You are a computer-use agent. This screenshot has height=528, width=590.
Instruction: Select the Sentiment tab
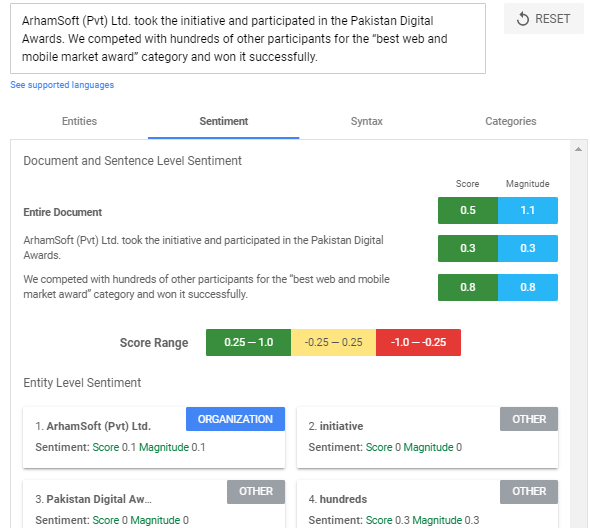click(x=224, y=121)
